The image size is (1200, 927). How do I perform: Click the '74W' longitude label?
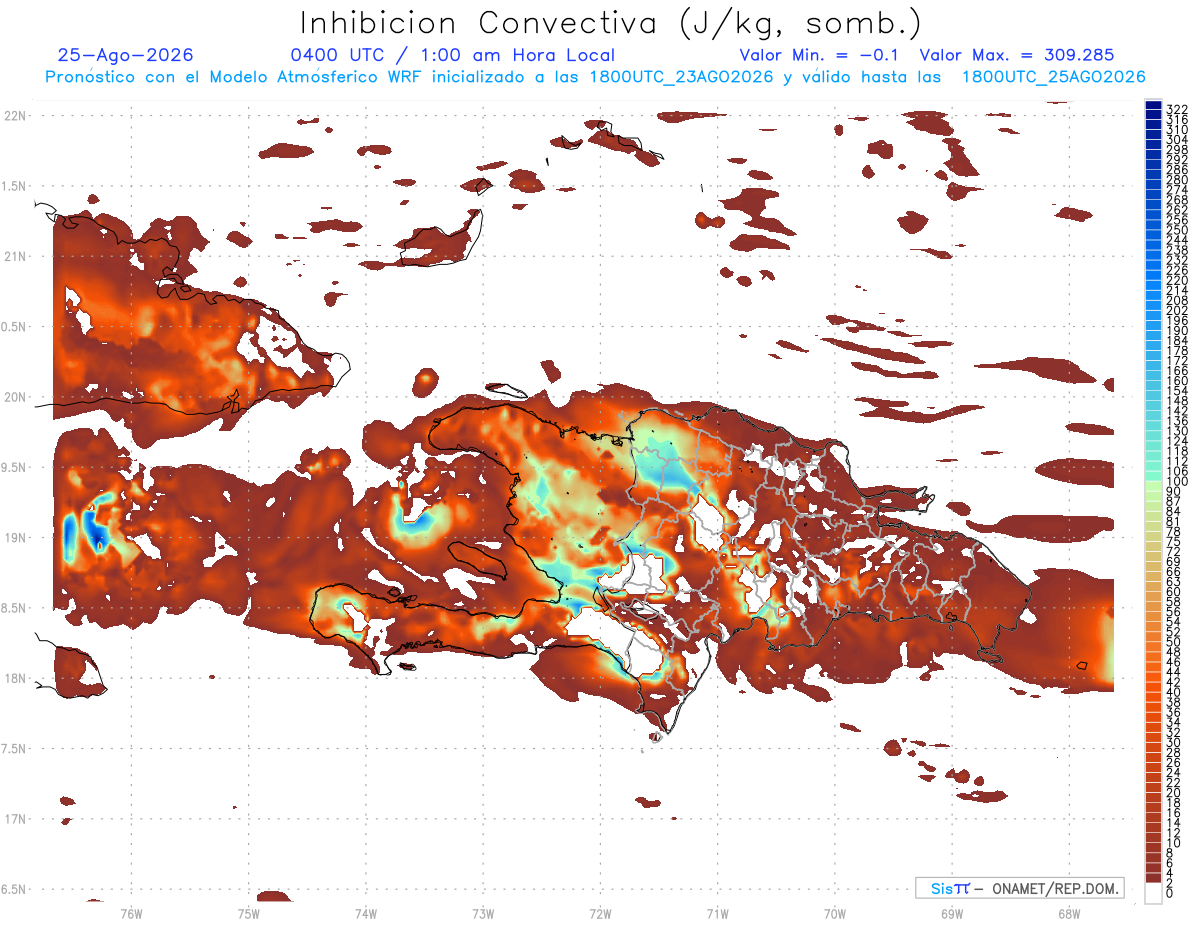coord(365,913)
